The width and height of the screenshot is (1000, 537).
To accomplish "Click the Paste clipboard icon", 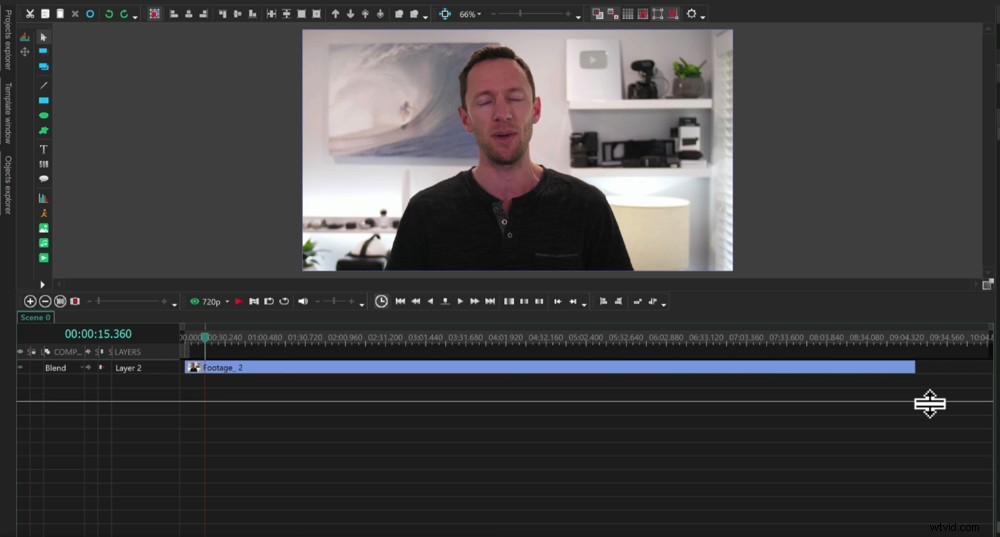I will click(60, 13).
